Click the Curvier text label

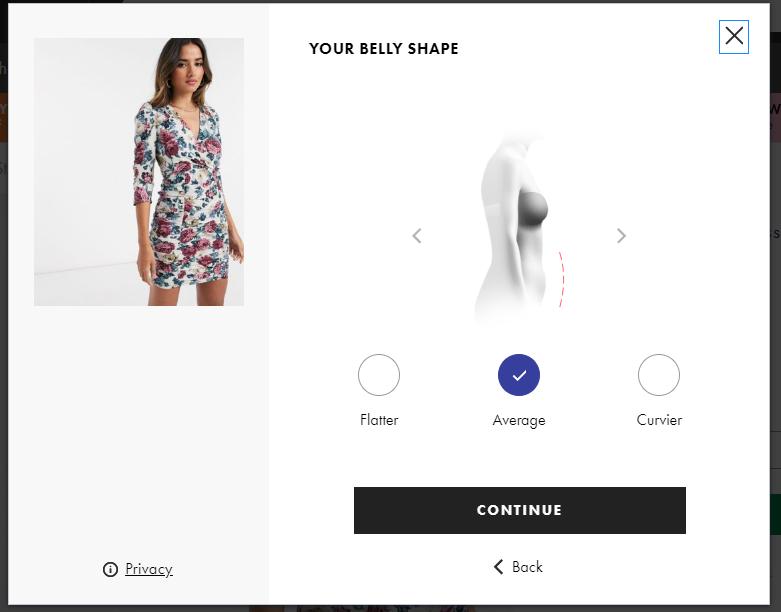[x=659, y=420]
